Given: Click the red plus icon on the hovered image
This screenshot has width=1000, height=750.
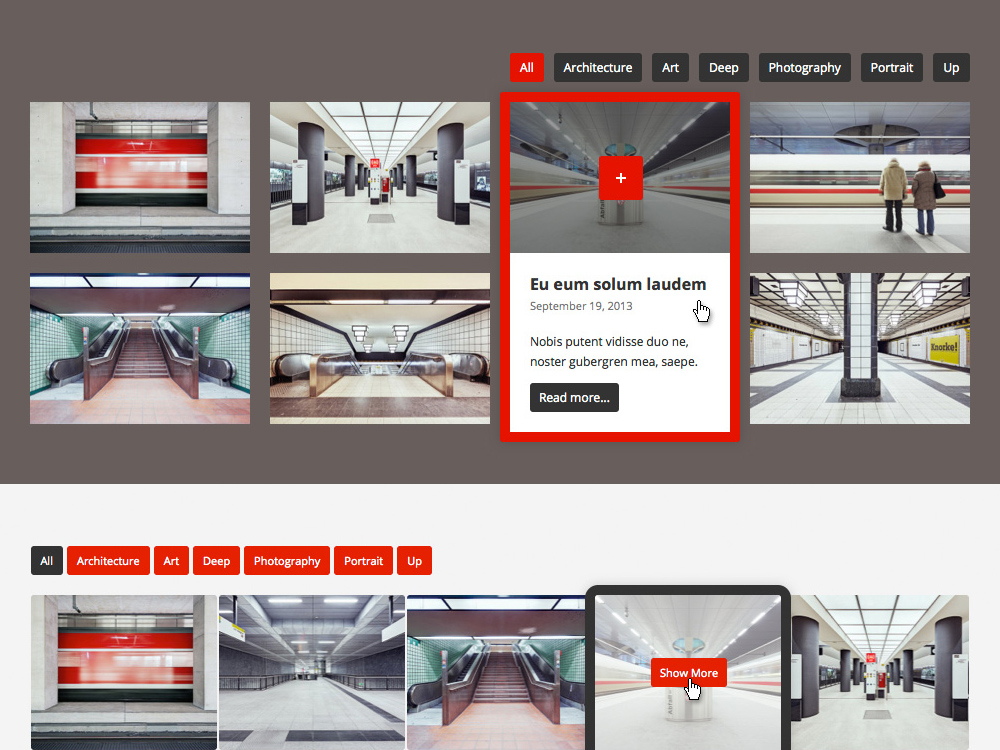Looking at the screenshot, I should pos(620,178).
